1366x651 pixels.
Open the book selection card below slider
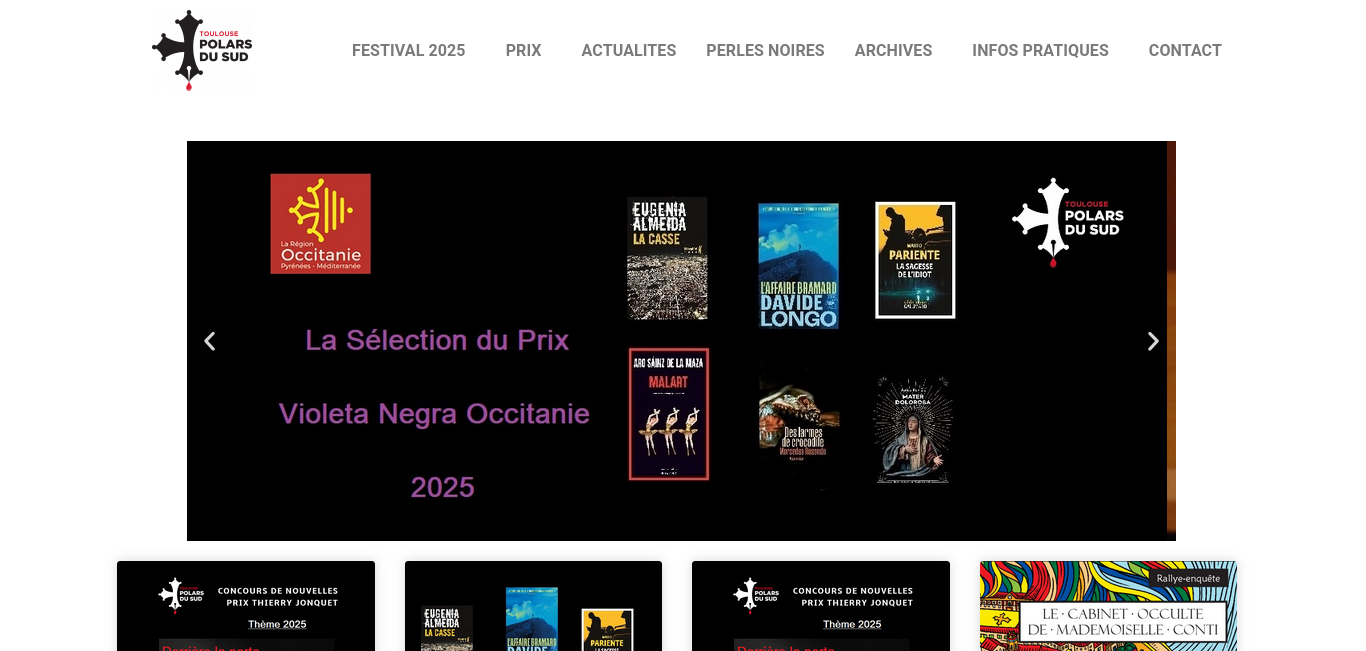[x=533, y=606]
